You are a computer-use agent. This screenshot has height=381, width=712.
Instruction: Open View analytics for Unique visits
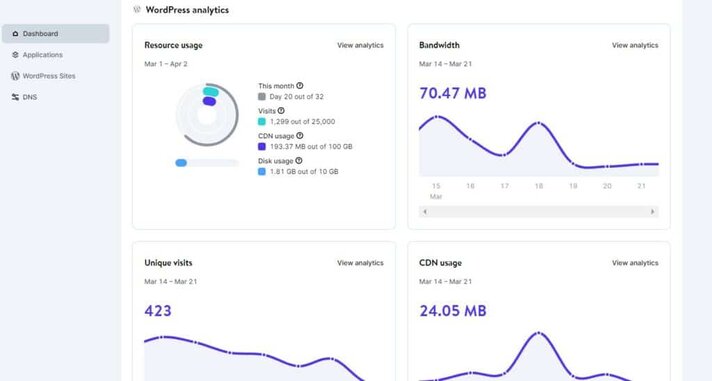click(360, 262)
